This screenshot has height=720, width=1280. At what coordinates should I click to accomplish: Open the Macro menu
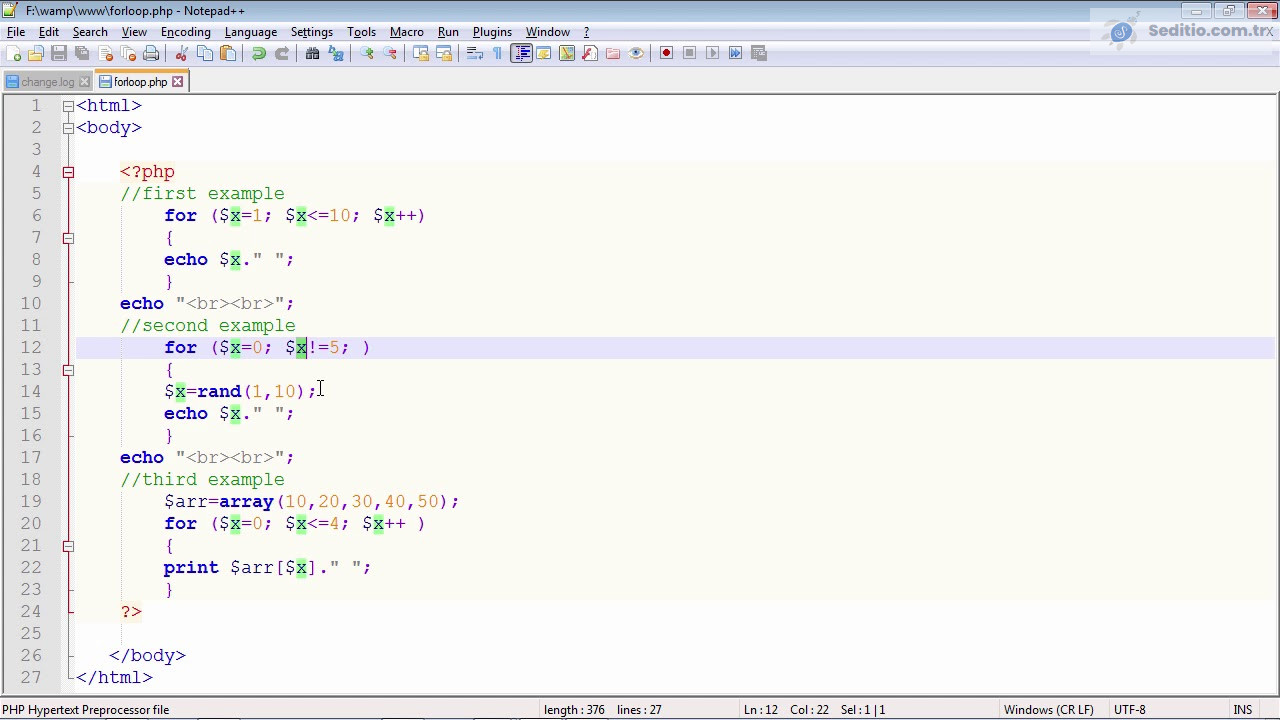pos(406,32)
